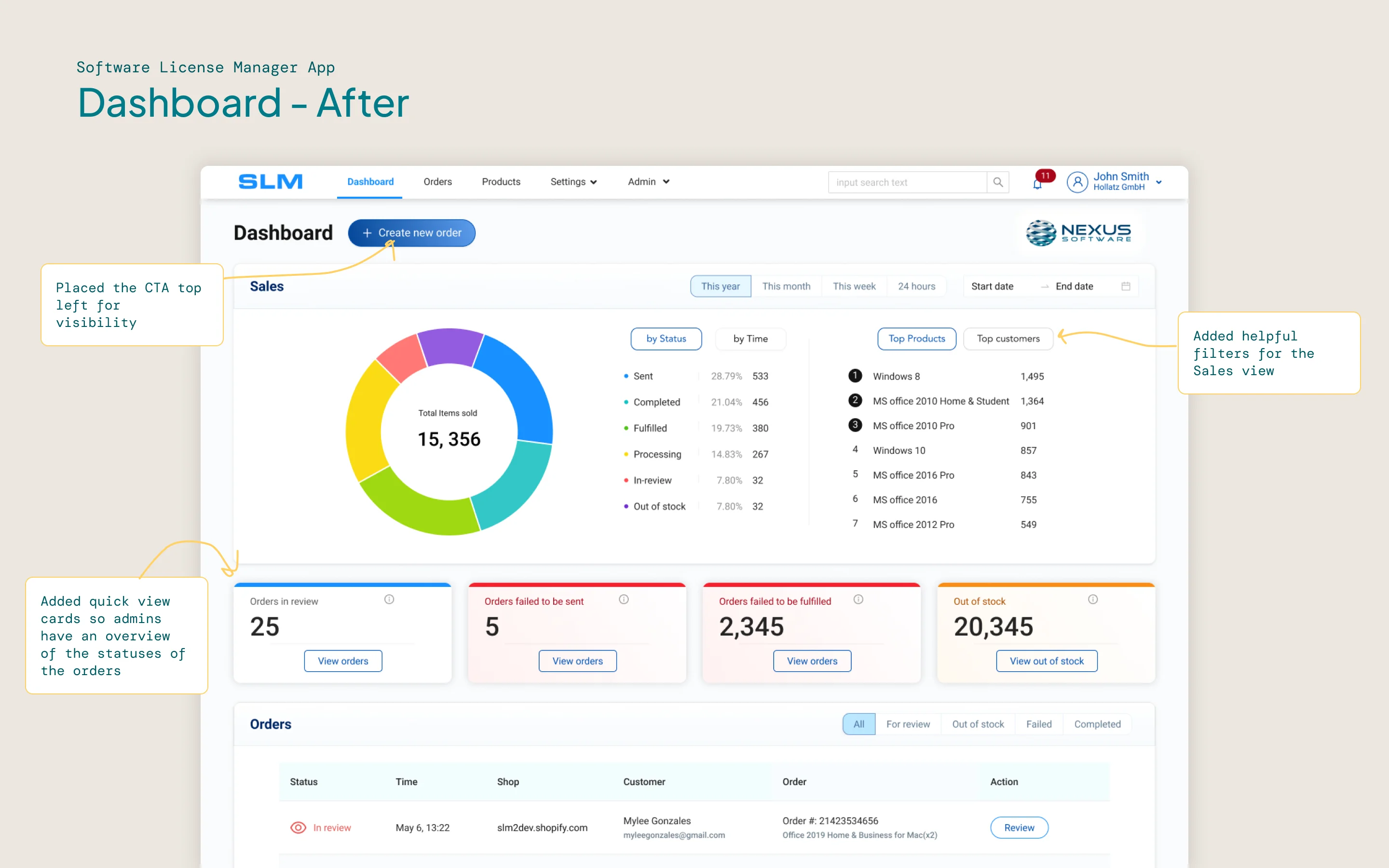1389x868 pixels.
Task: Click info icon on Orders failed to be fulfilled
Action: pos(858,599)
